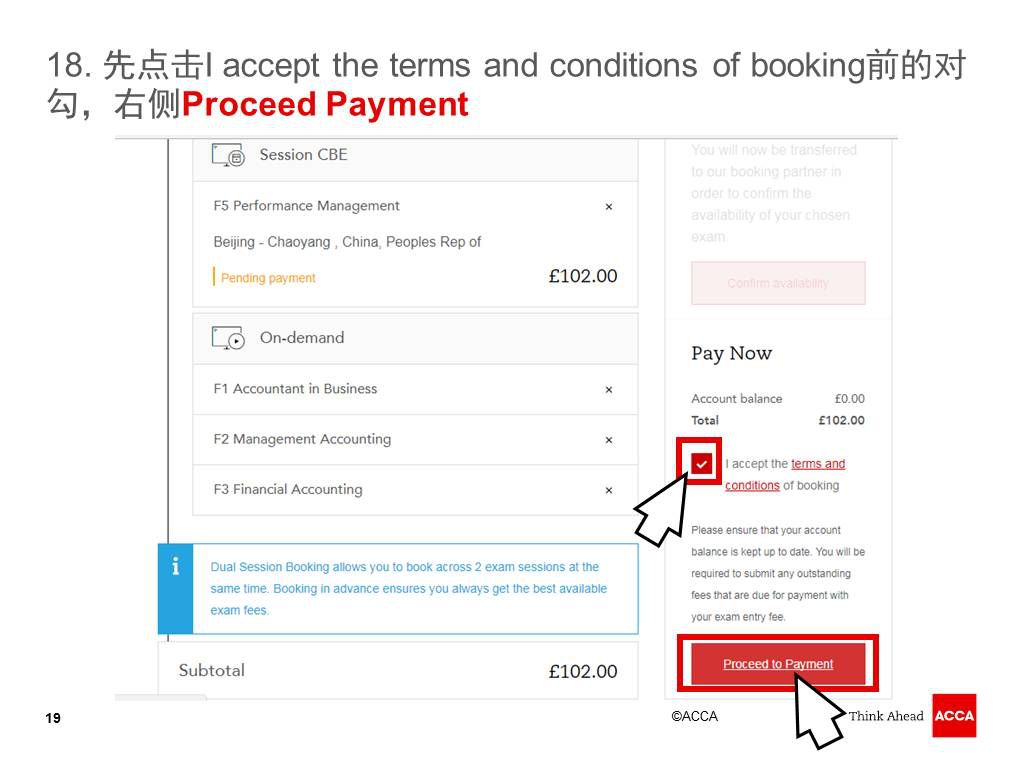
Task: Open the terms and conditions link
Action: coord(820,463)
